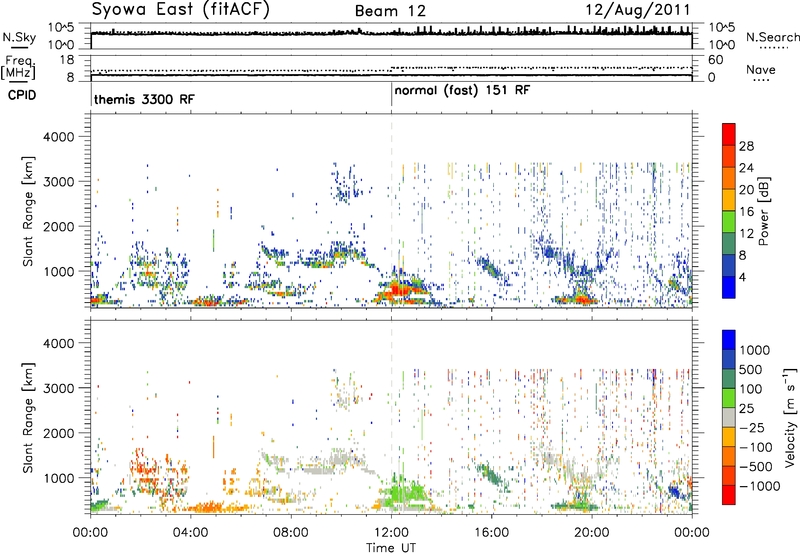Click the date '12/Aug/2011'
The image size is (800, 554).
tap(638, 10)
